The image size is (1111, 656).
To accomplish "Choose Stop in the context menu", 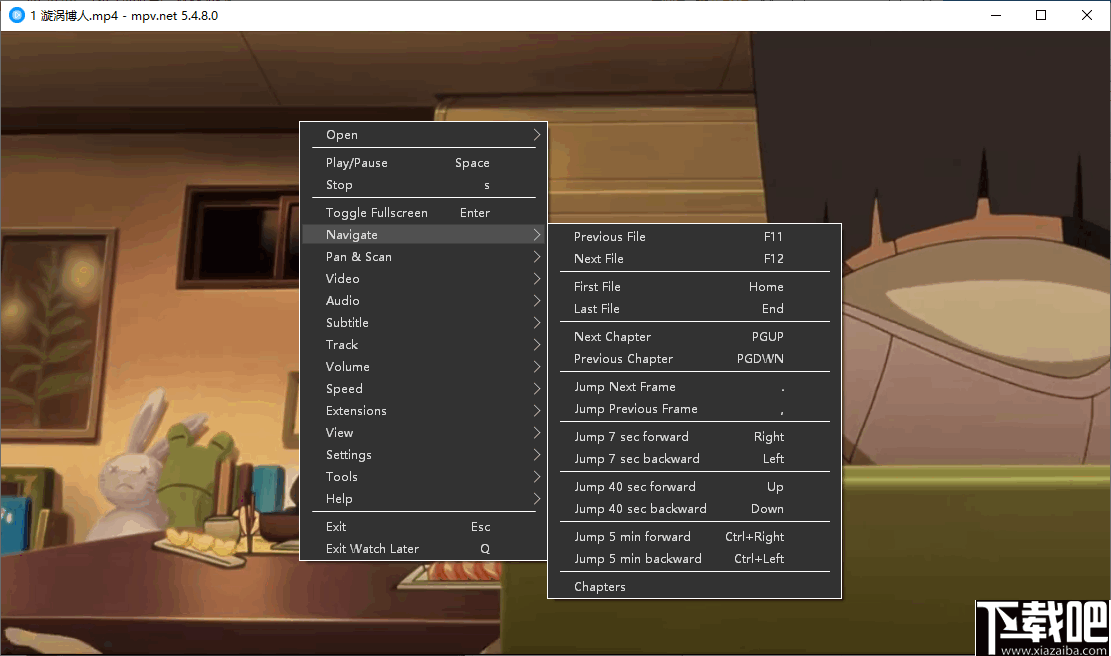I will 339,185.
